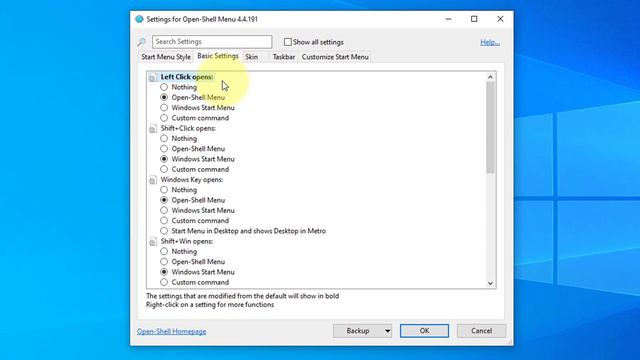The width and height of the screenshot is (640, 360).
Task: Select the Shift+Click opens heading
Action: click(x=188, y=128)
